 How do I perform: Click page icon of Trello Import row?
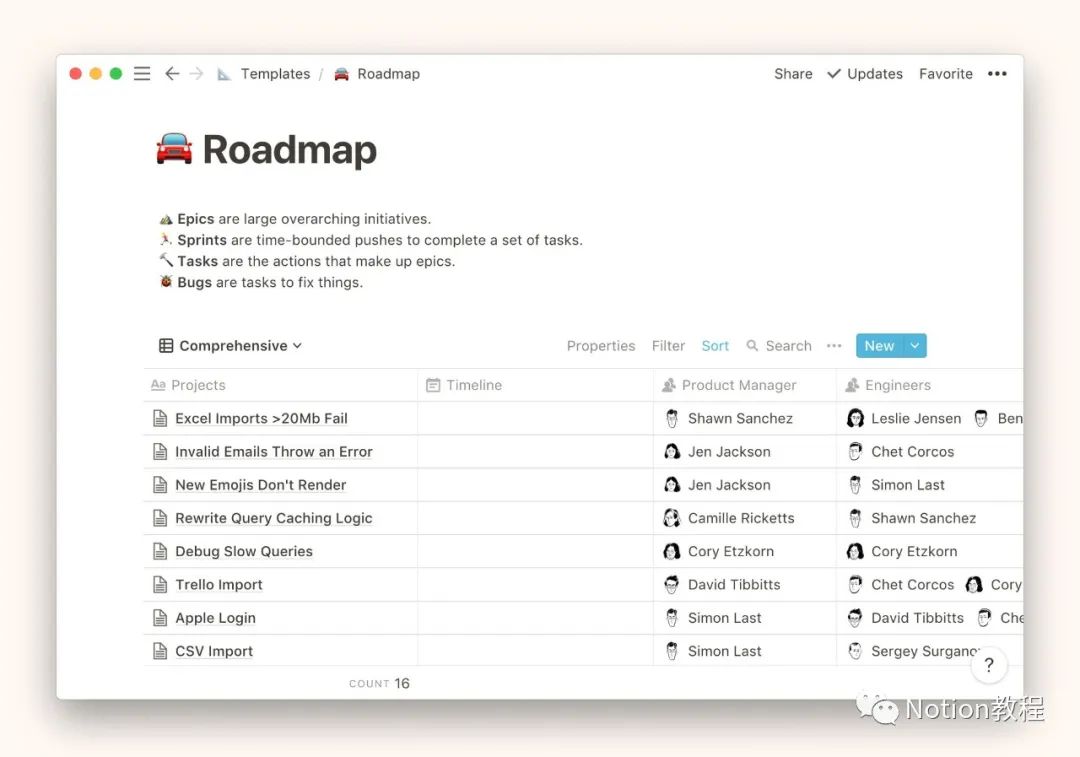tap(160, 585)
